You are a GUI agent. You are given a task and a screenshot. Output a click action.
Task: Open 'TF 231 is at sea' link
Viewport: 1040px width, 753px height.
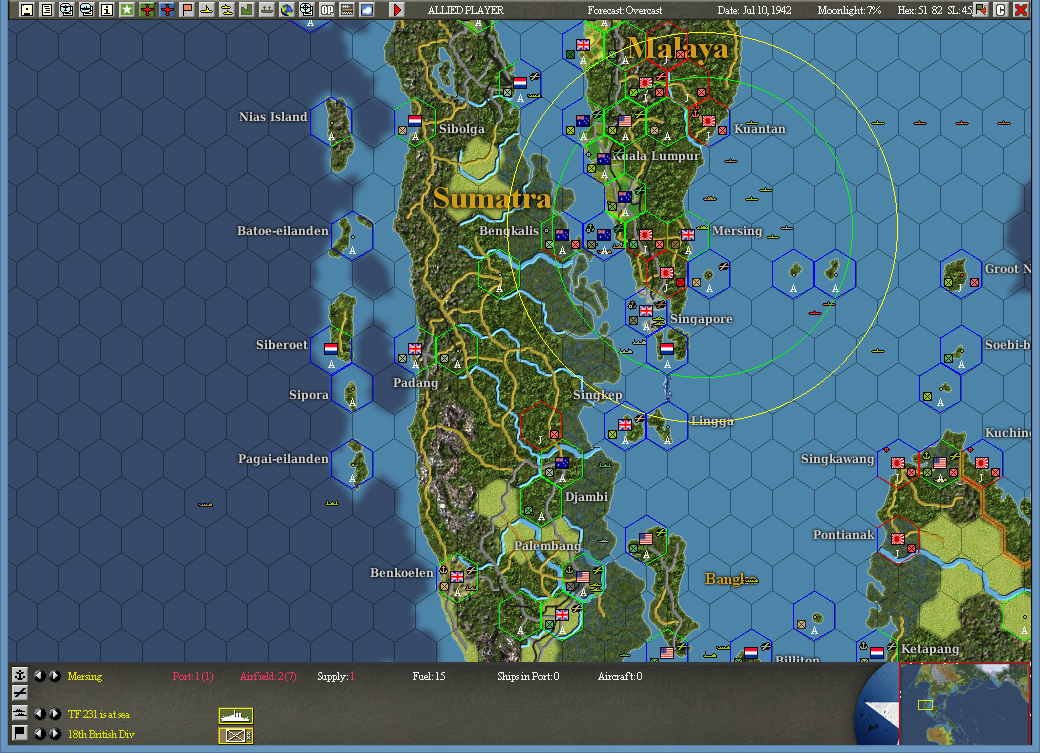(x=99, y=715)
